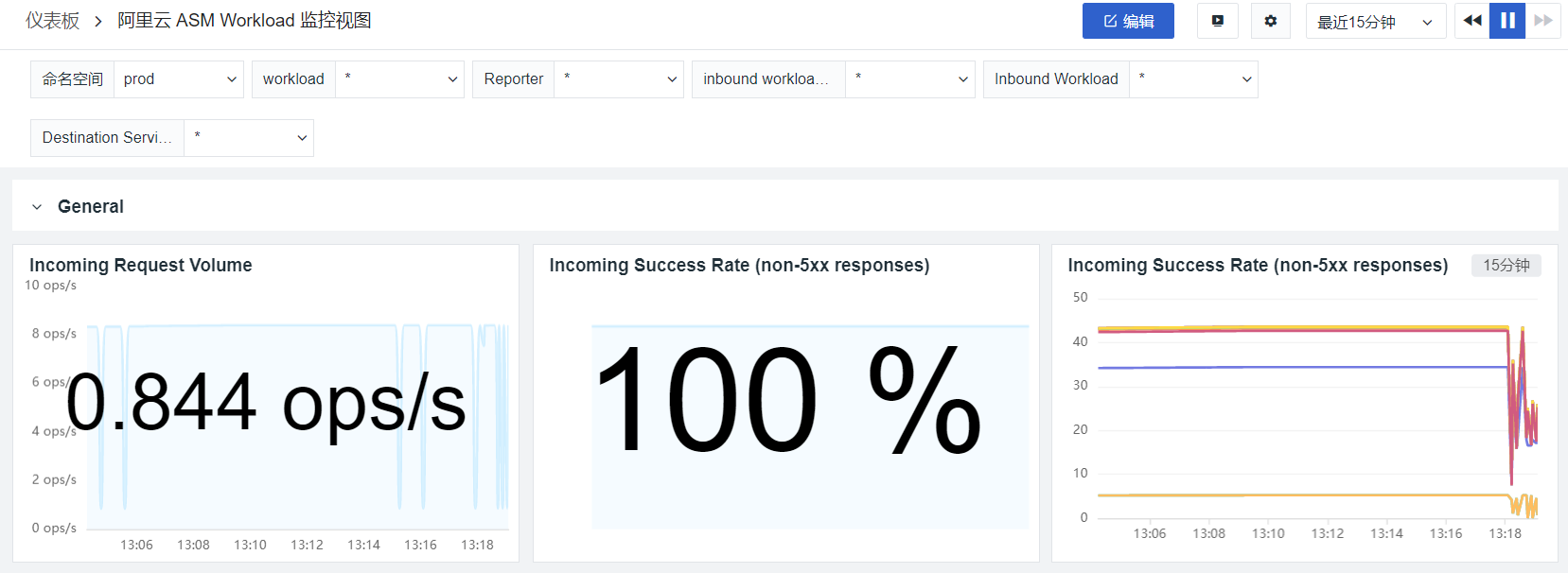Click the rewind time range icon
This screenshot has height=573, width=1568.
click(x=1472, y=21)
